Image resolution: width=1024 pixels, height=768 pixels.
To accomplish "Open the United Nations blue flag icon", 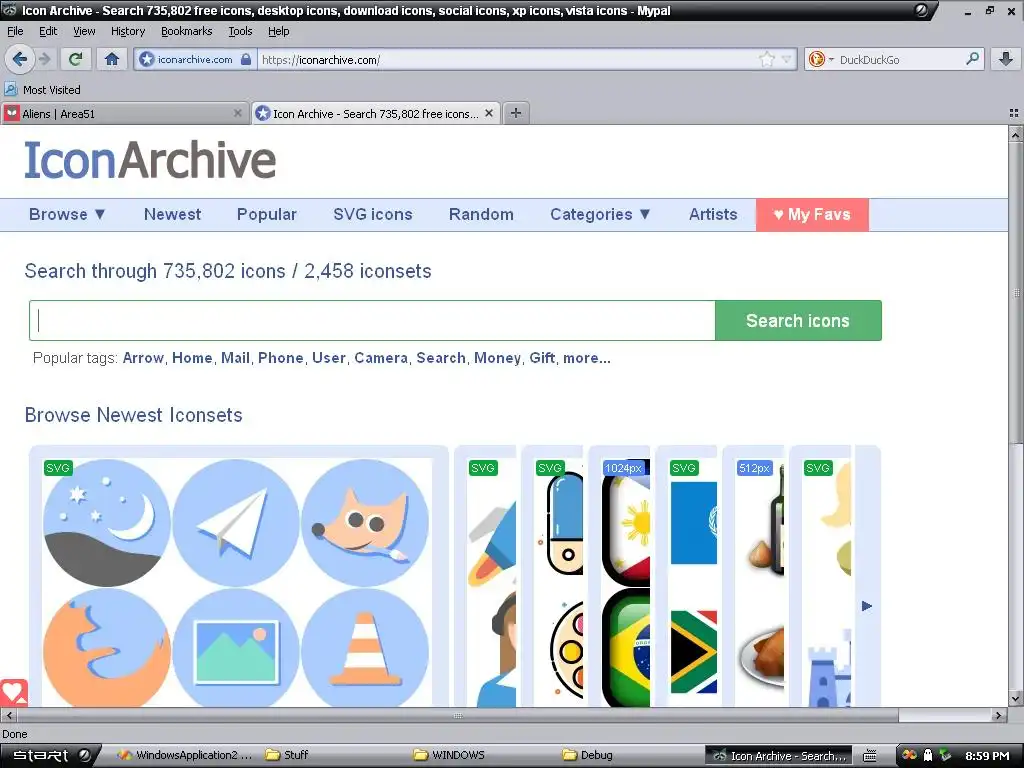I will tap(694, 522).
